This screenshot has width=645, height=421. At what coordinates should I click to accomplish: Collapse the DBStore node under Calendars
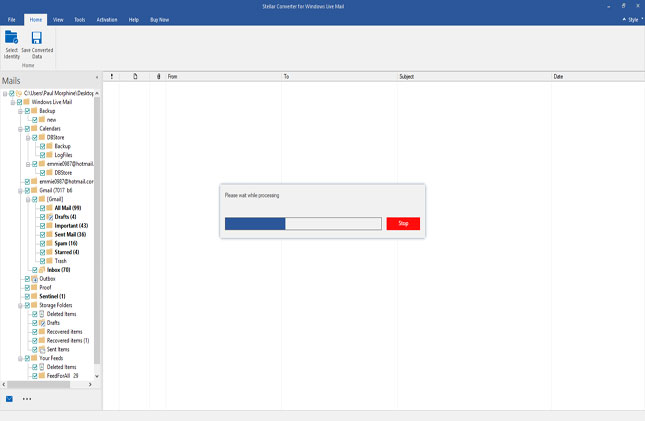[28, 138]
